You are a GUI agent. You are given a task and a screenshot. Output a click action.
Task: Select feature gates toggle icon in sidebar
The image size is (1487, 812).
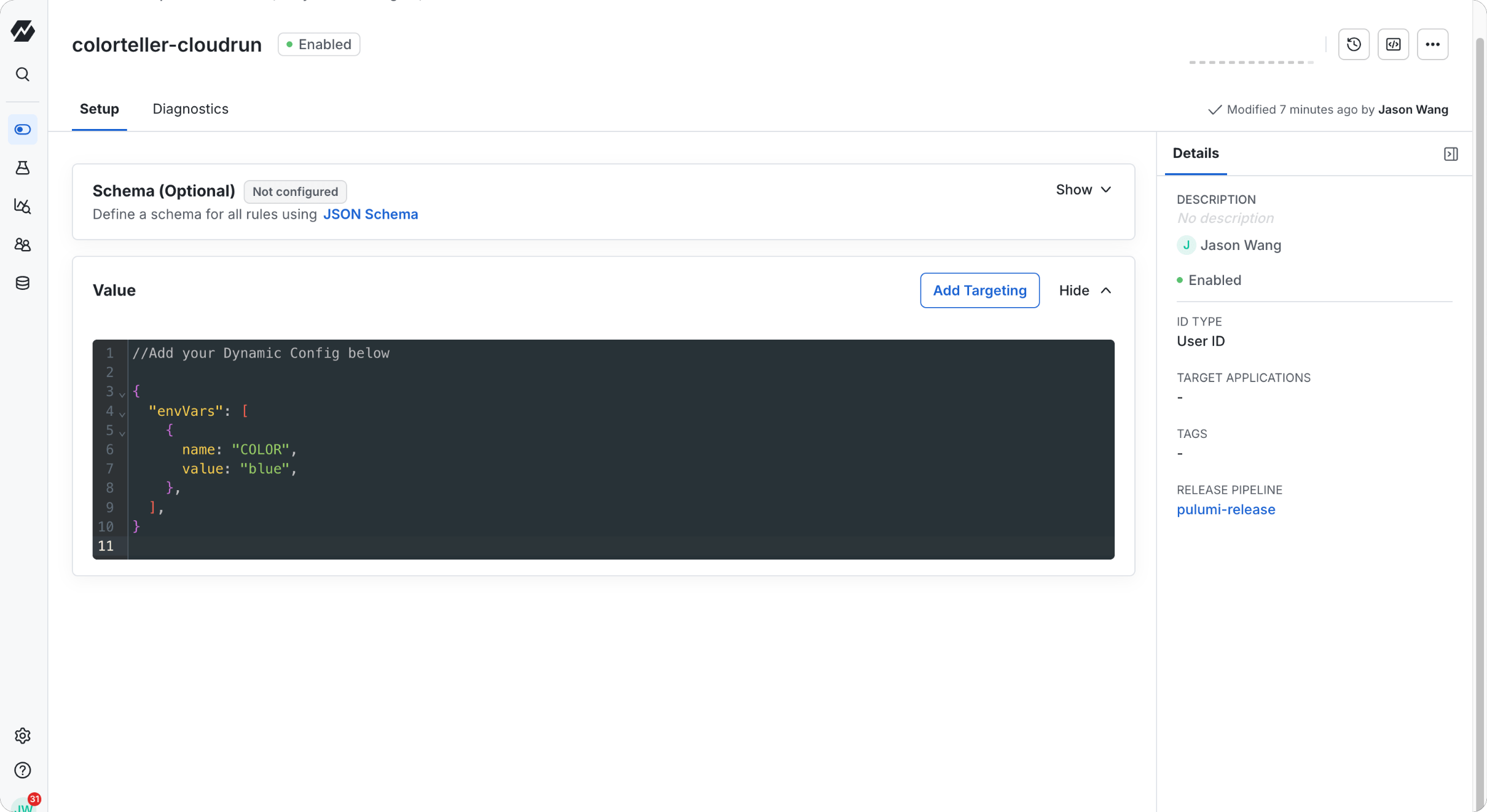pyautogui.click(x=23, y=130)
